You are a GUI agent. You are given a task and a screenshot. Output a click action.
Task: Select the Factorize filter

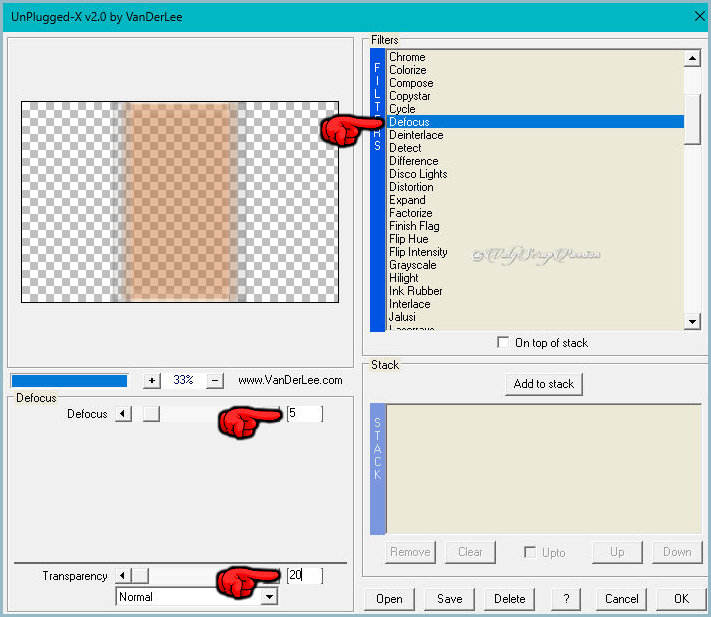(536, 213)
